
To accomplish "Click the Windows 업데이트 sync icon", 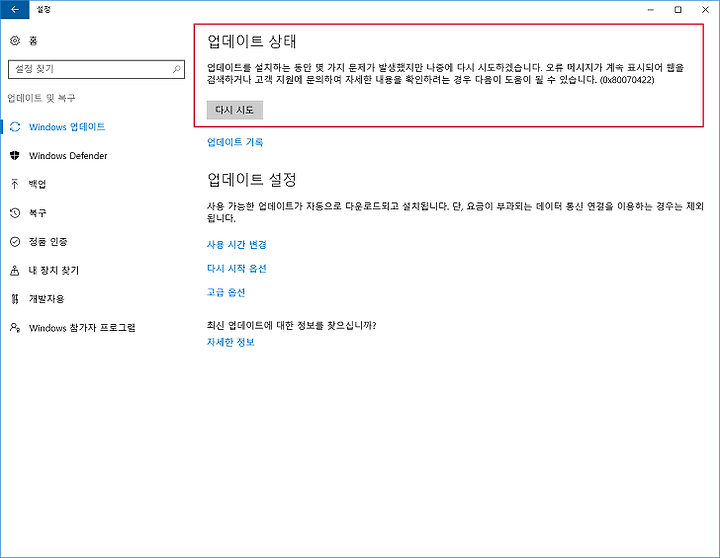I will tap(15, 127).
